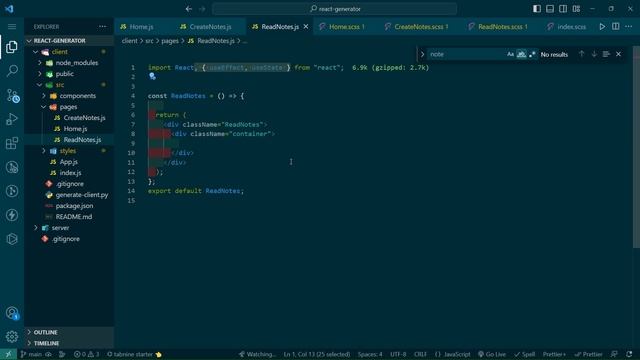Expand the replace field chevron in find widget
Viewport: 640px width, 360px height.
click(422, 54)
